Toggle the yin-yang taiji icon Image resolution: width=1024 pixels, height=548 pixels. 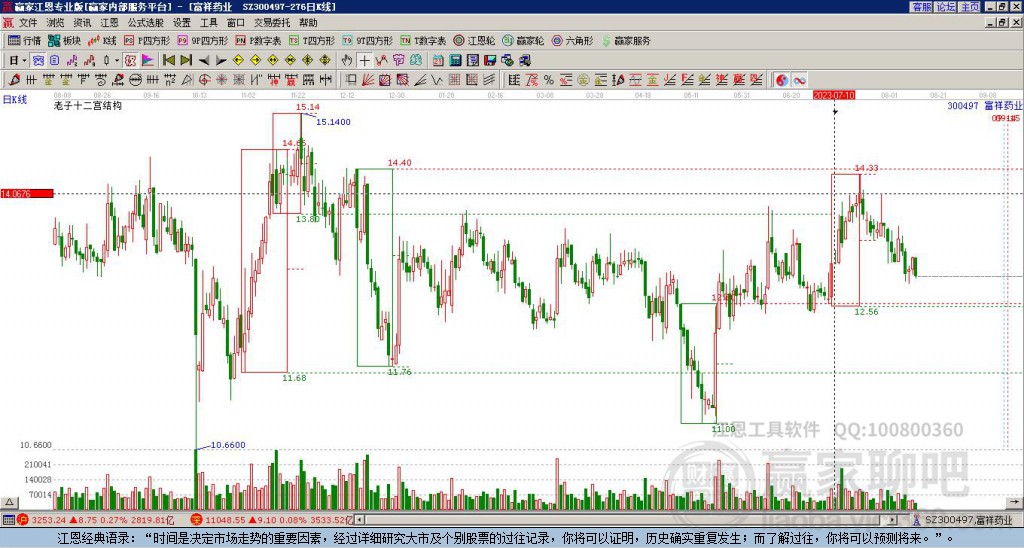(x=782, y=80)
